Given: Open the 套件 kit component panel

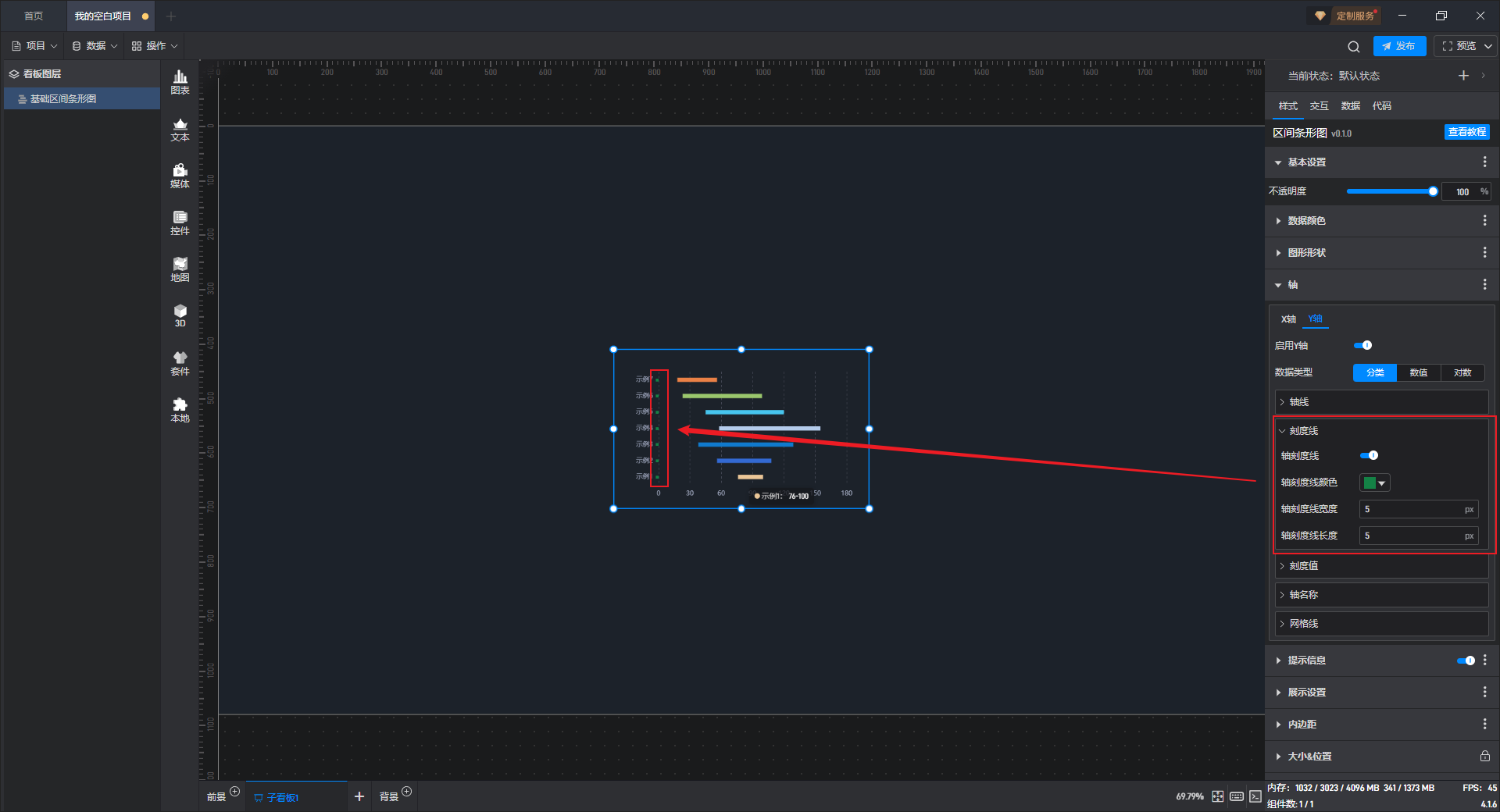Looking at the screenshot, I should click(180, 363).
